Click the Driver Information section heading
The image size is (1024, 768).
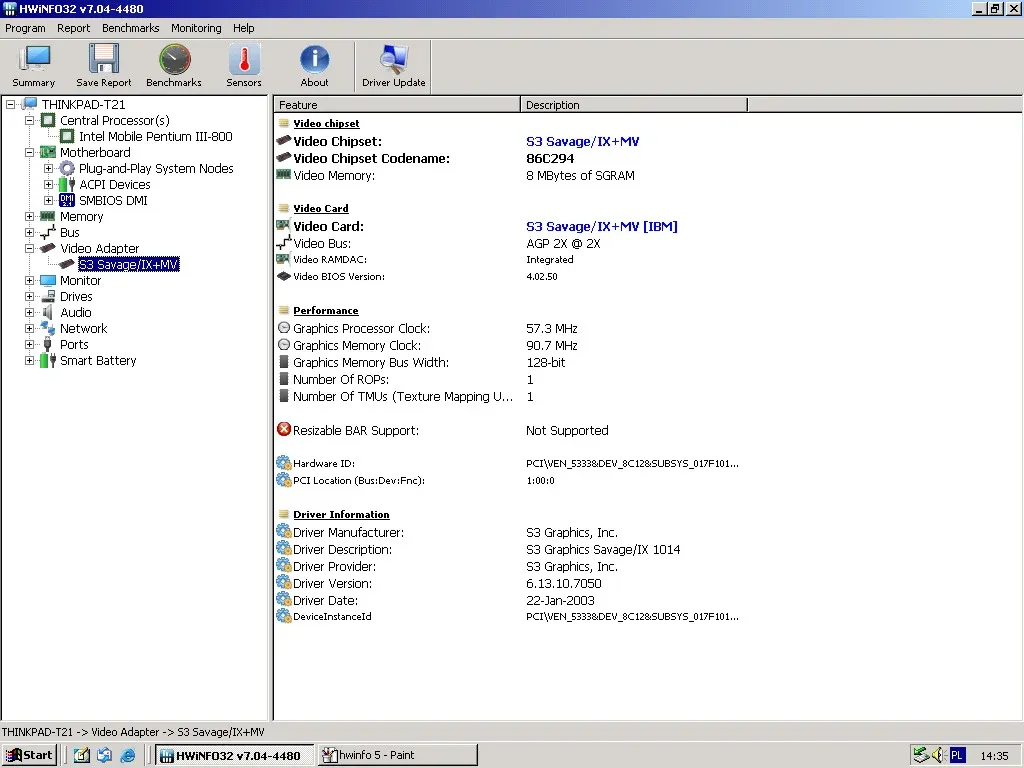pyautogui.click(x=341, y=514)
